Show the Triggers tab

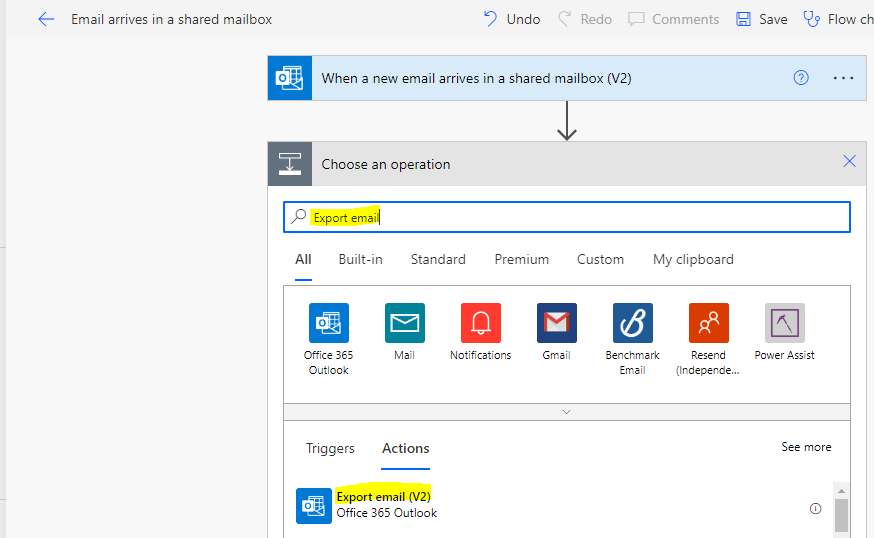click(x=330, y=448)
